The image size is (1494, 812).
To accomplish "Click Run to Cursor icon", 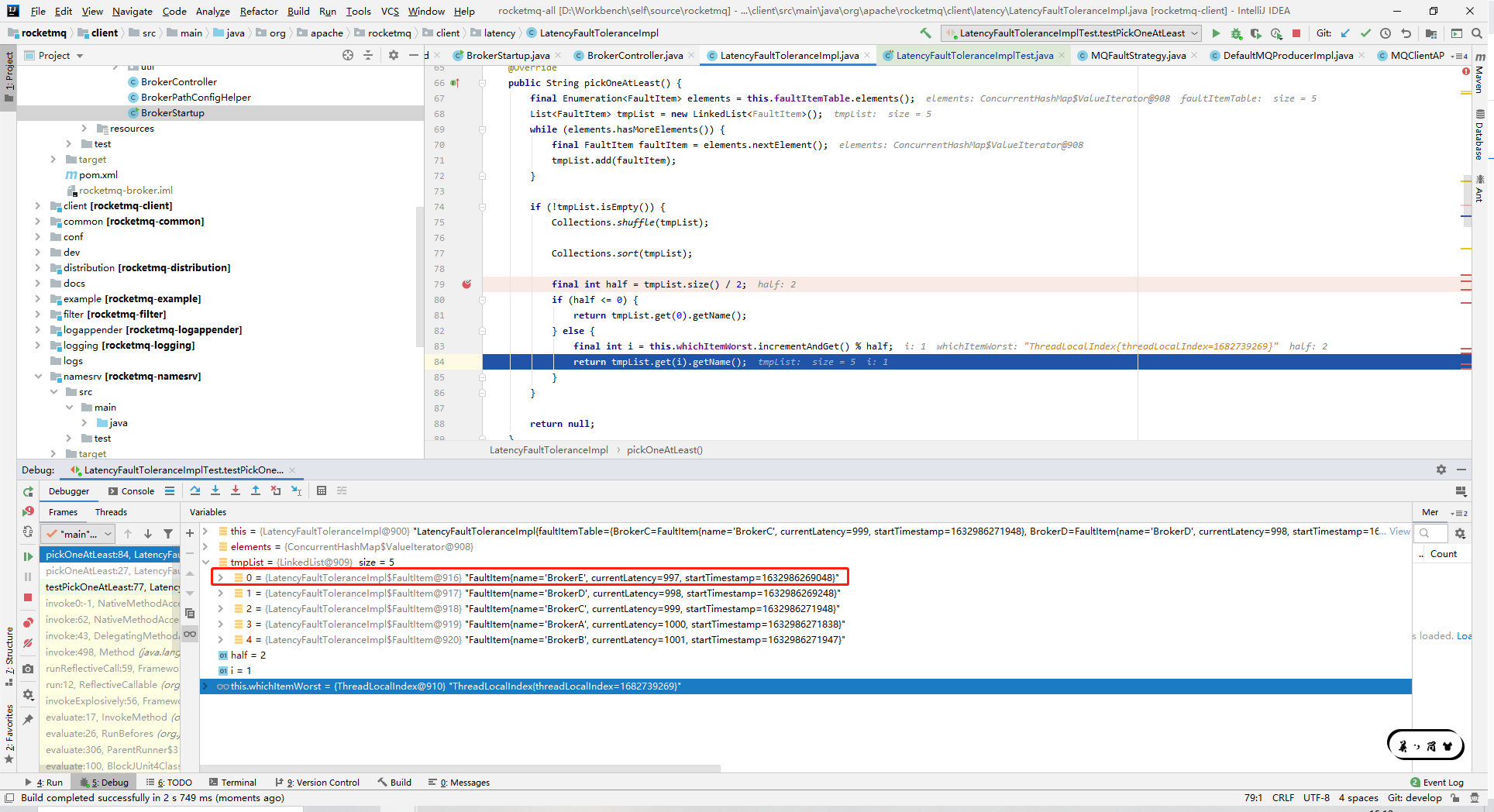I will click(x=296, y=490).
